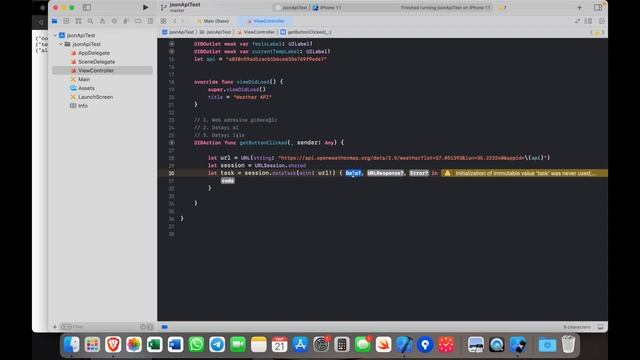The image size is (640, 360).
Task: Open the Breakpoint navigator icon
Action: coord(138,21)
